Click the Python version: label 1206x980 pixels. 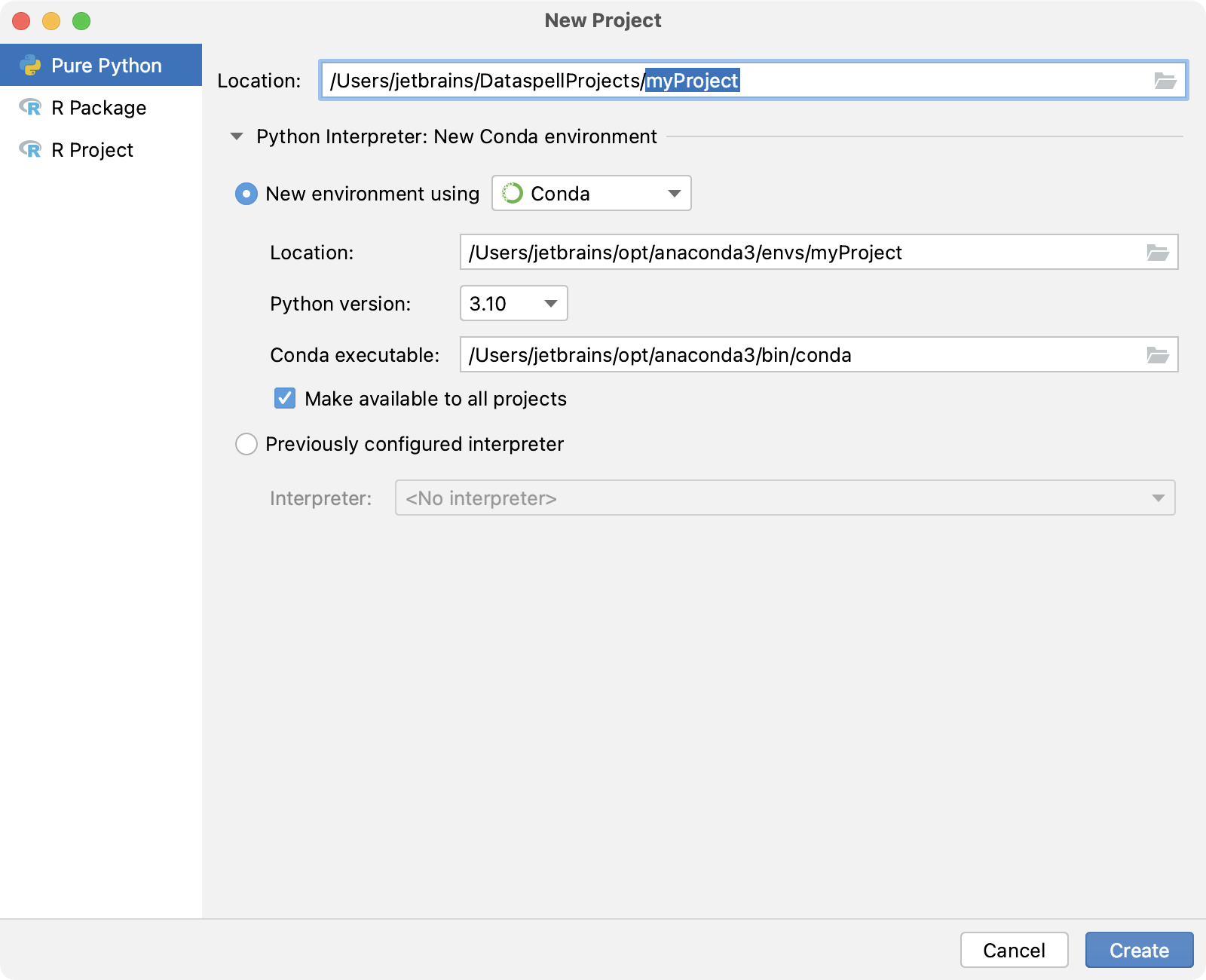coord(341,304)
